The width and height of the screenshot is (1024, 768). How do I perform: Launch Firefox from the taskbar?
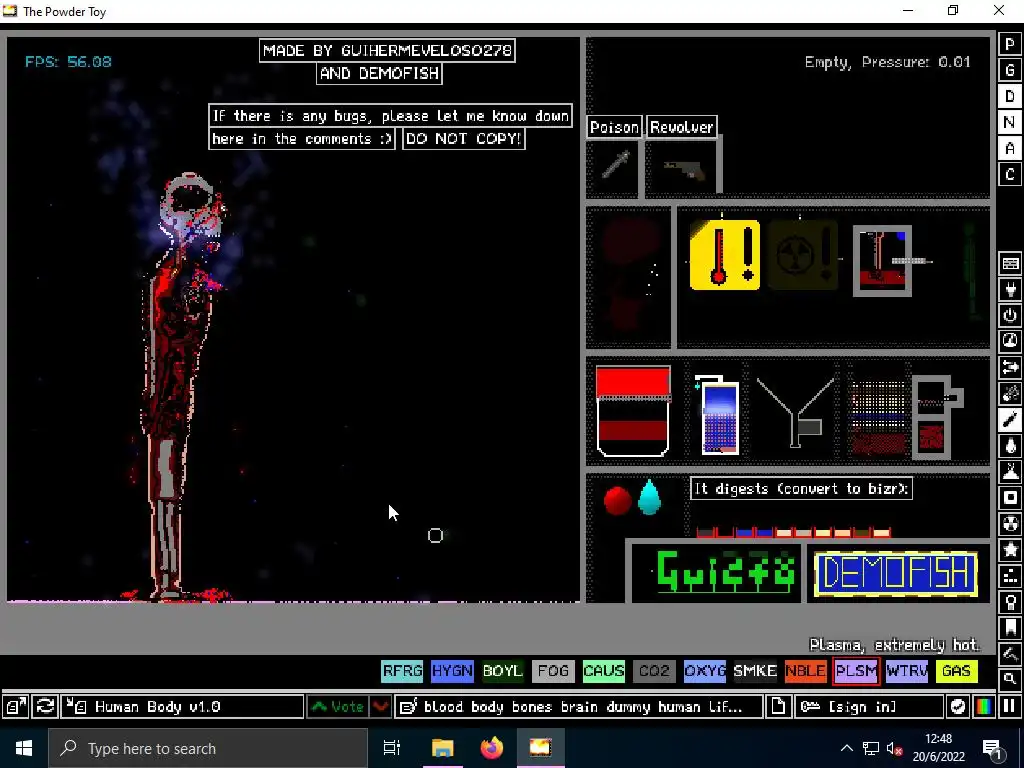[x=492, y=748]
